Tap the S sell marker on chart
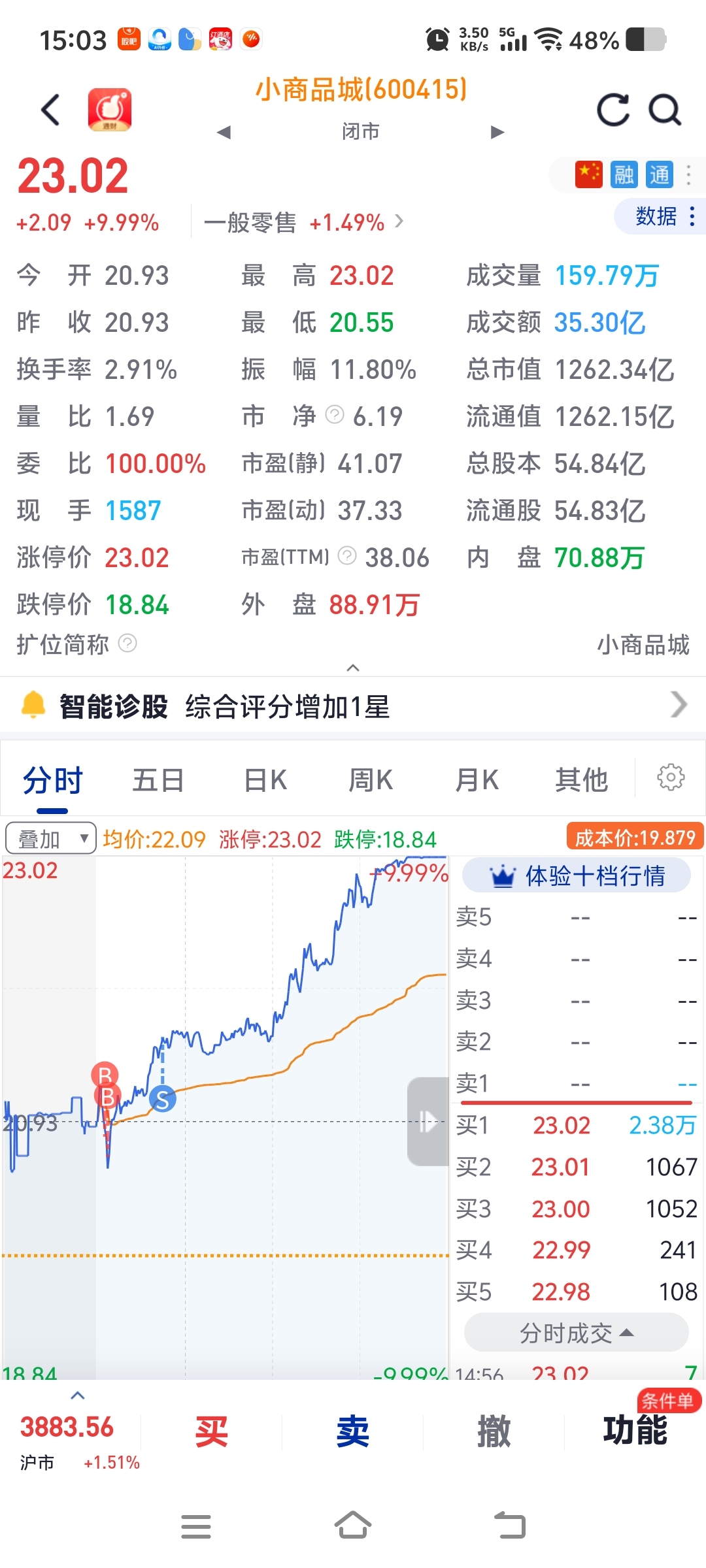 coord(163,1100)
